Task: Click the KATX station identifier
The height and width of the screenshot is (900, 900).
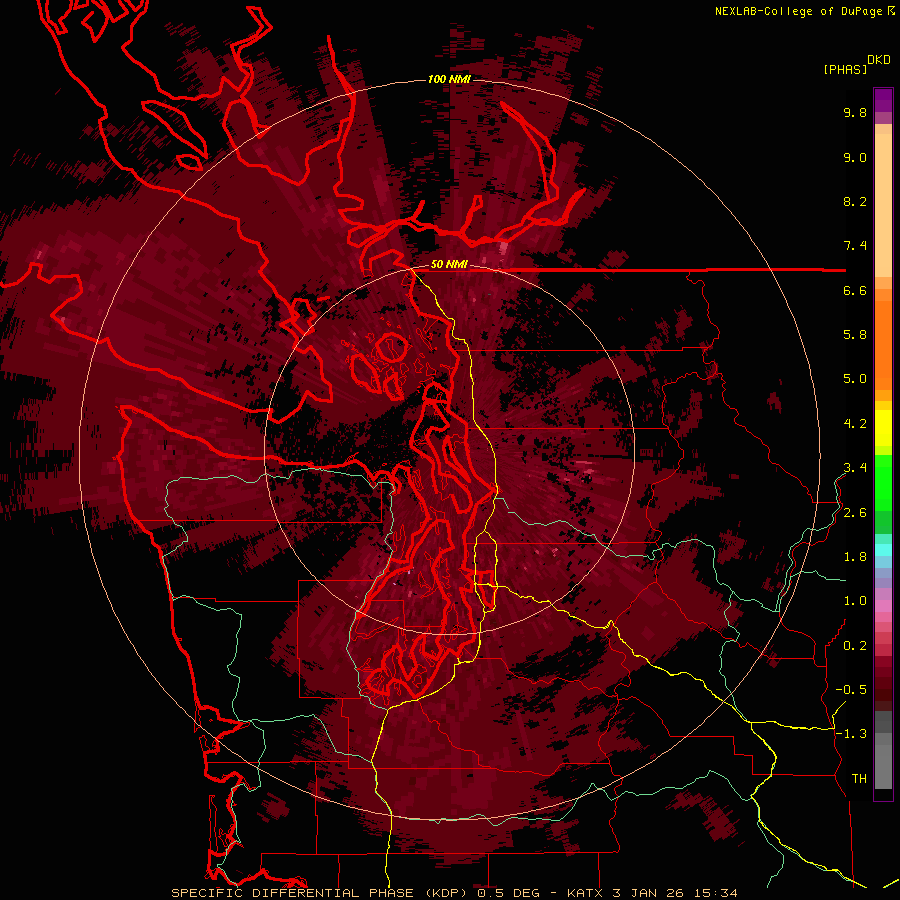Action: click(x=585, y=893)
